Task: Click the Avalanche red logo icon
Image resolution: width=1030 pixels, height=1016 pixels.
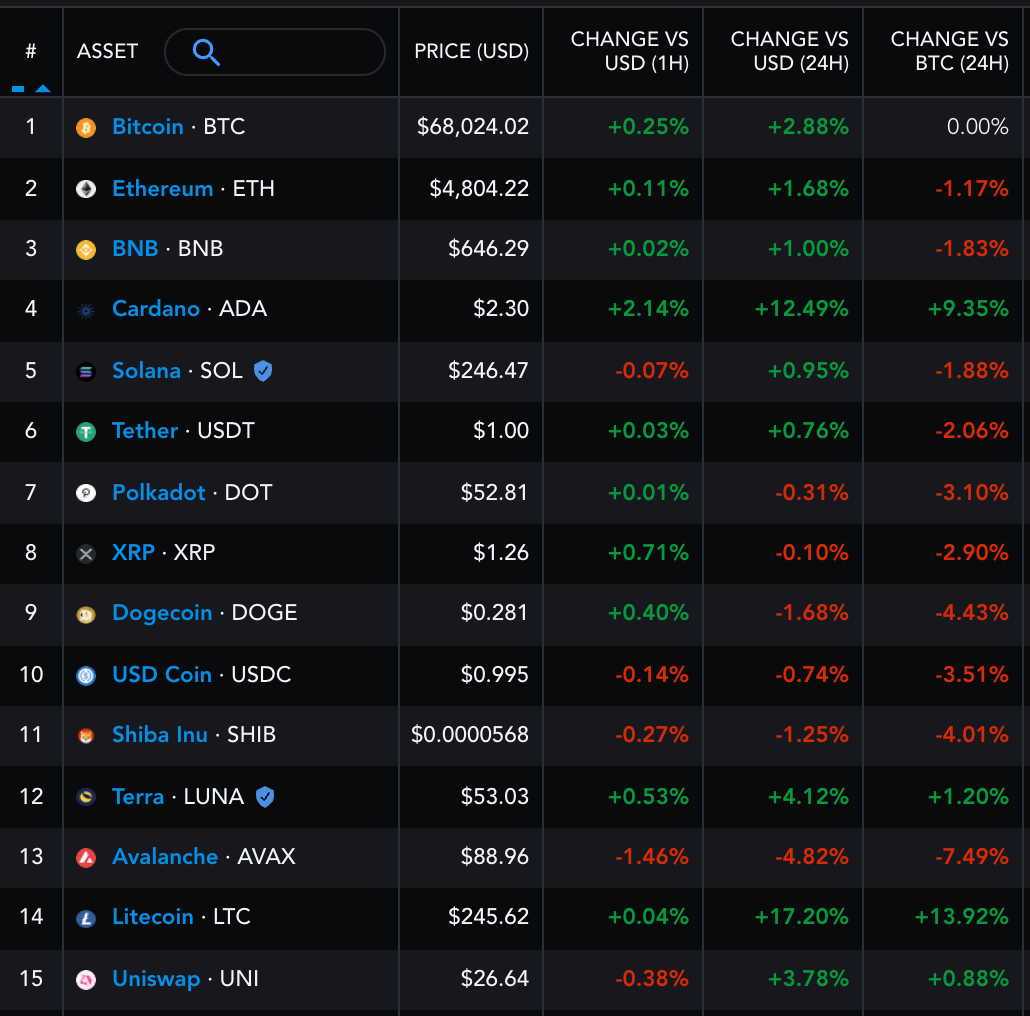Action: [x=86, y=858]
